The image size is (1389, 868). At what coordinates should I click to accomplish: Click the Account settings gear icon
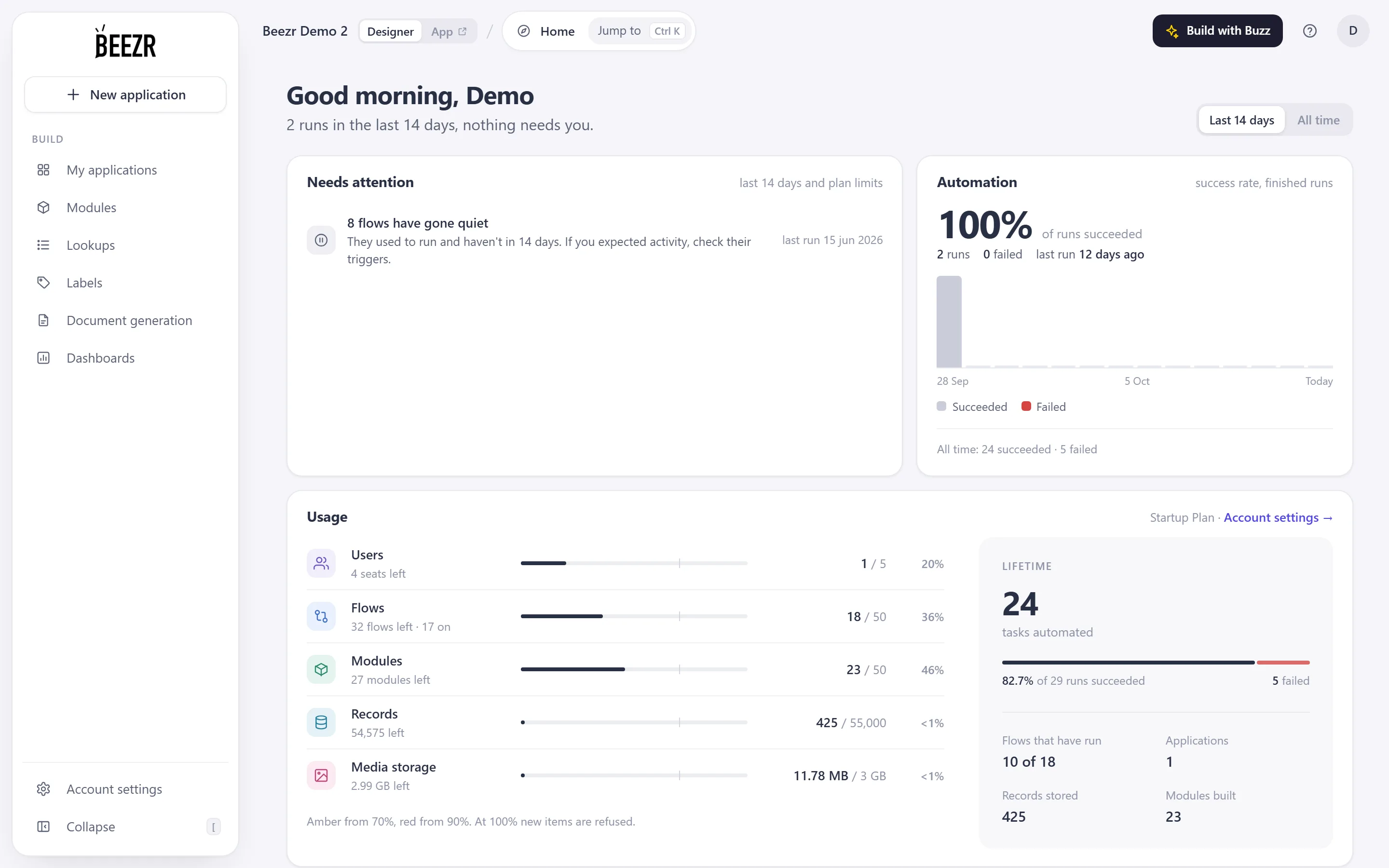coord(43,789)
